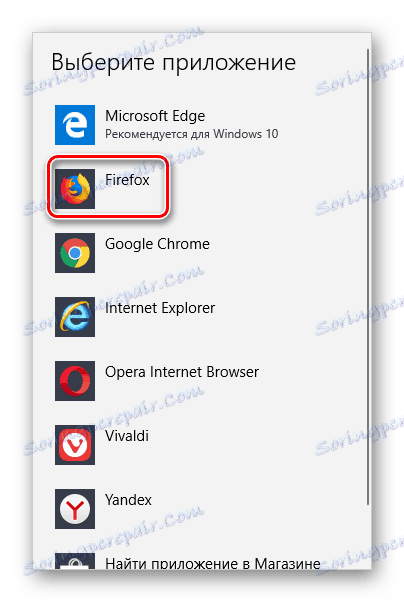Select the Google Chrome icon

click(x=75, y=253)
